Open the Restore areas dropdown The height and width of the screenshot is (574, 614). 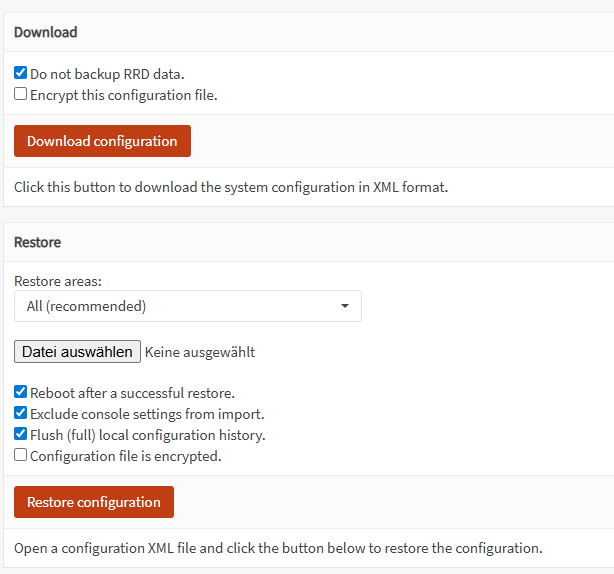click(188, 306)
